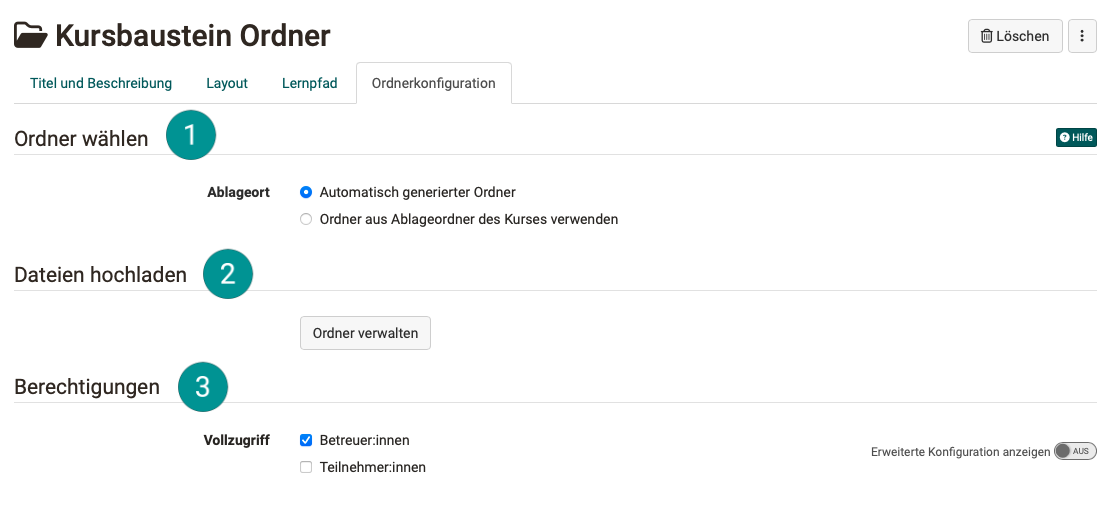Toggle Erweiterte Konfiguration anzeigen switch

pyautogui.click(x=1076, y=452)
